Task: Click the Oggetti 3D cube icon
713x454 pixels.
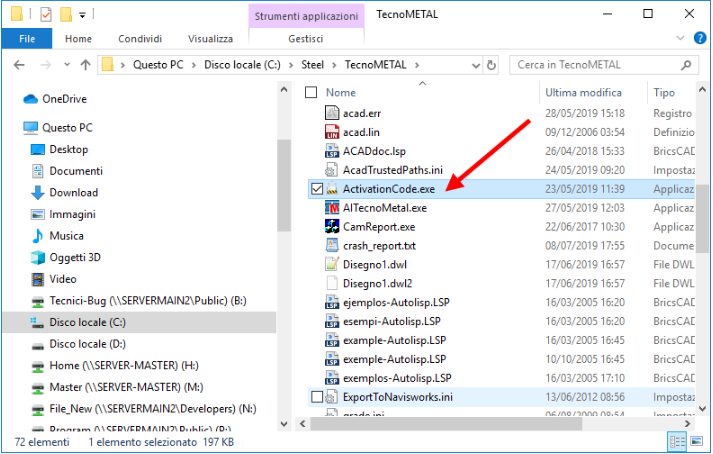Action: [x=37, y=257]
